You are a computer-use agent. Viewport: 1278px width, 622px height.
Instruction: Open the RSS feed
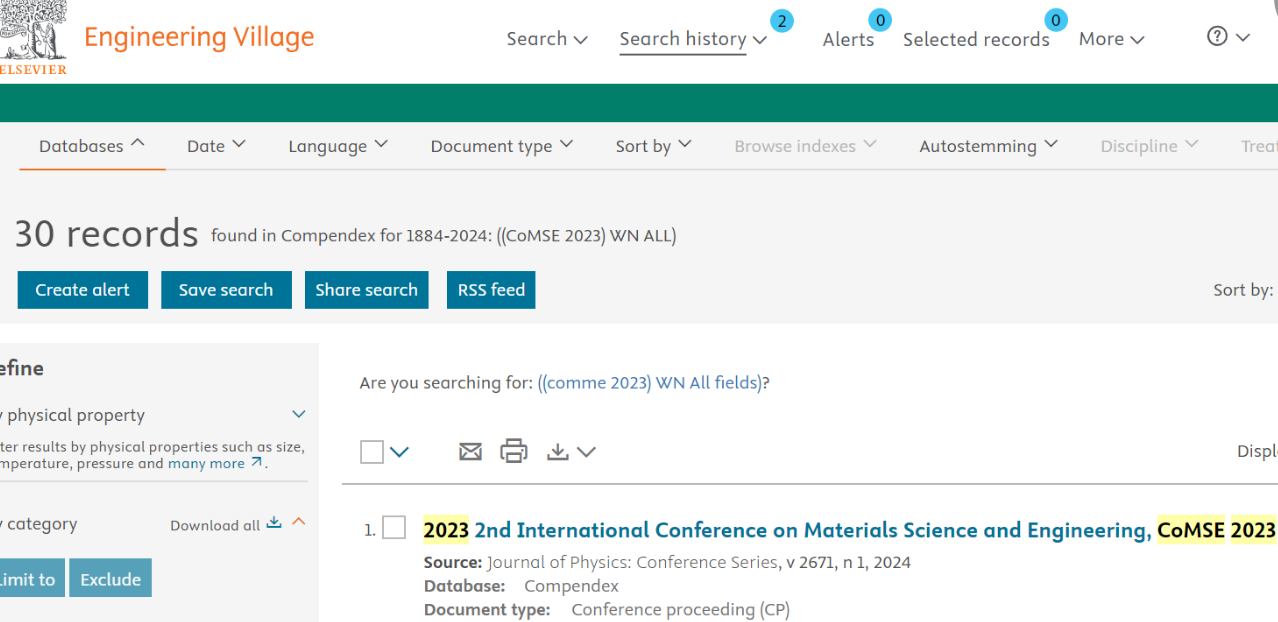click(x=491, y=290)
